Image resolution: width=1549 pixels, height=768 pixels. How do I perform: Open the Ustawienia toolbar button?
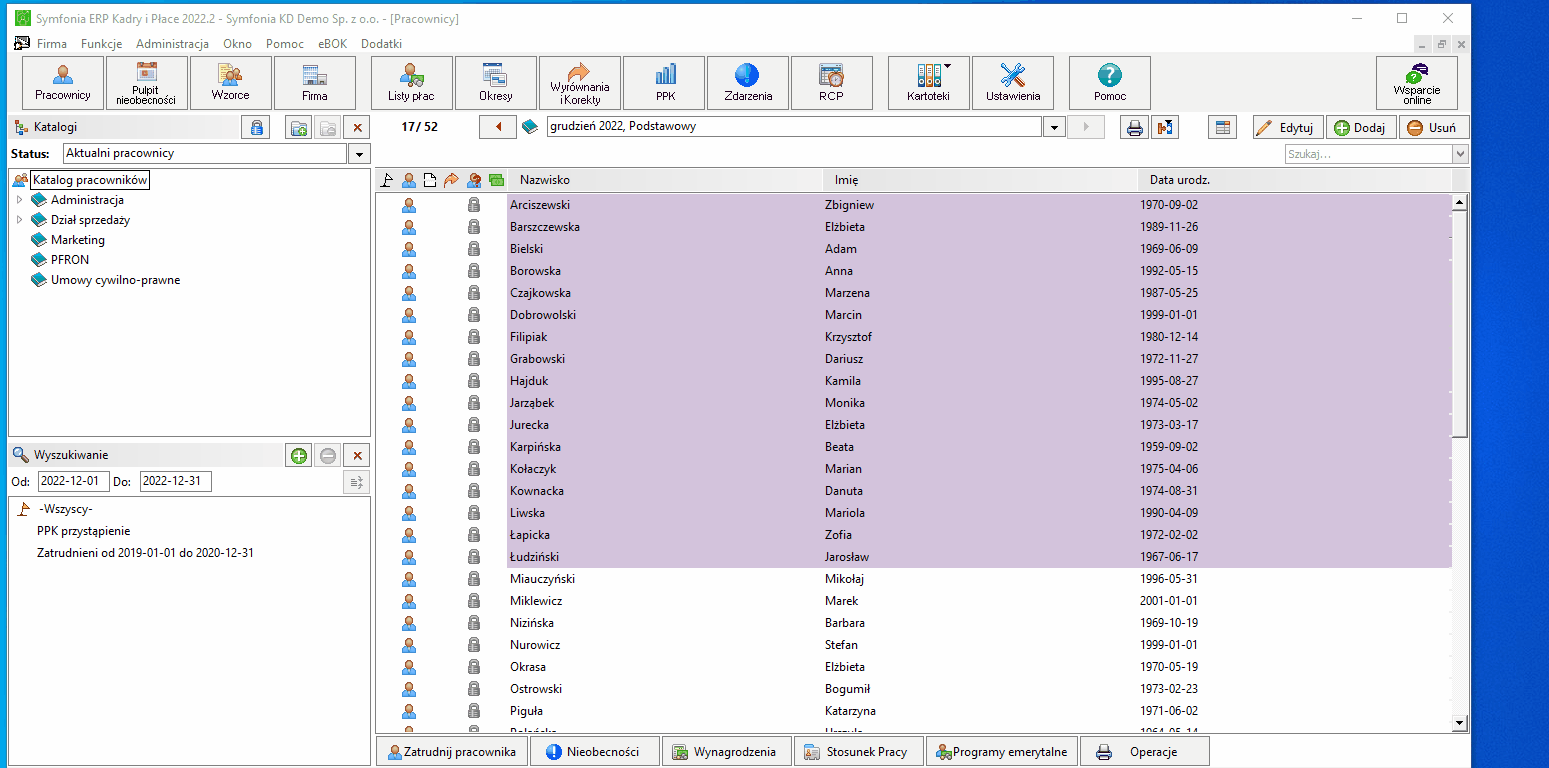(x=1013, y=83)
